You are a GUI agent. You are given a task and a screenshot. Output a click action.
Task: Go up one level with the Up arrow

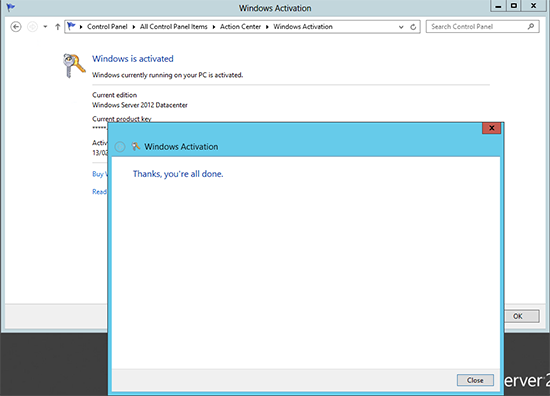(x=58, y=27)
